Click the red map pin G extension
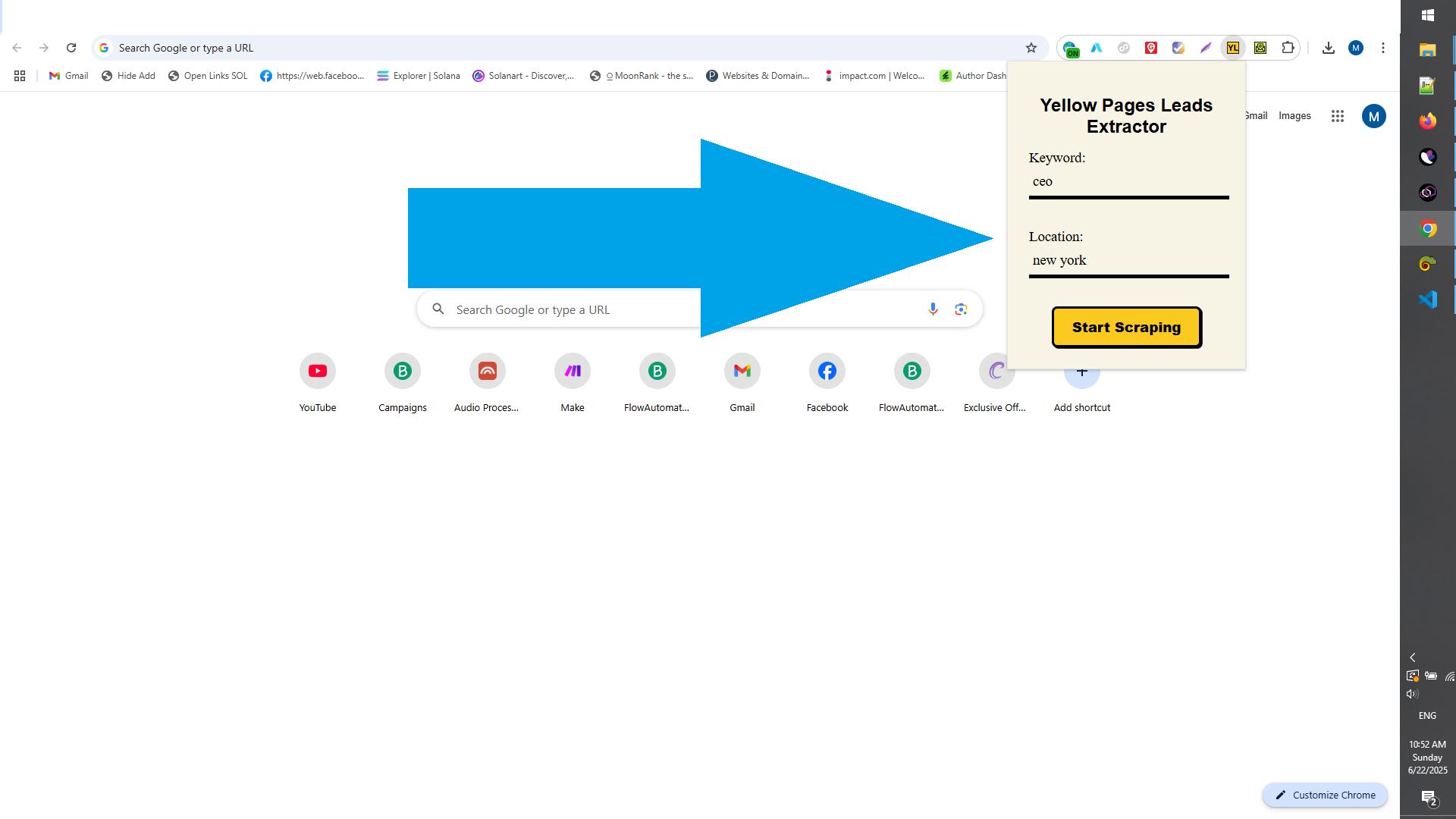Viewport: 1456px width, 819px height. [x=1151, y=48]
